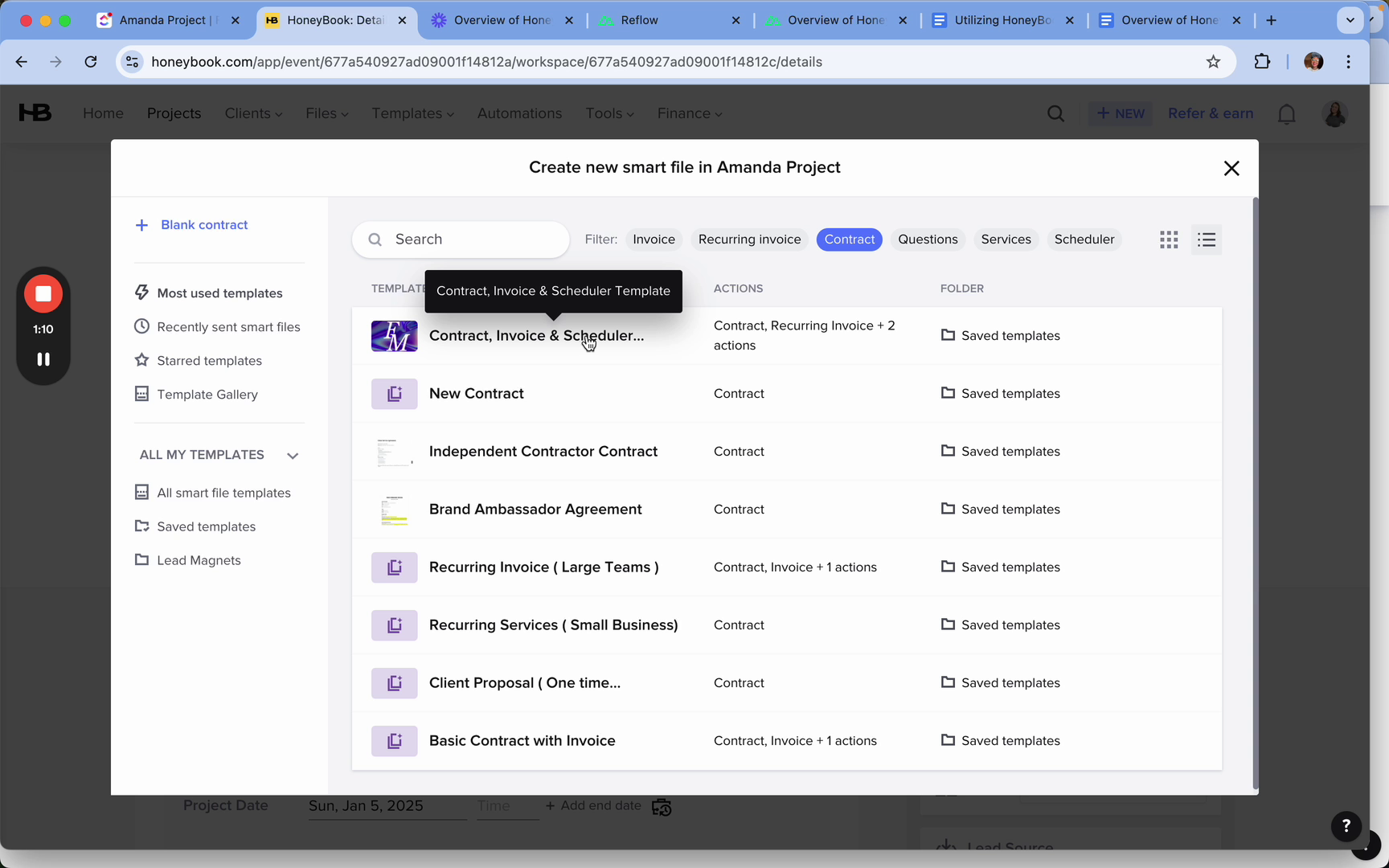Expand the Tools menu

(x=609, y=113)
